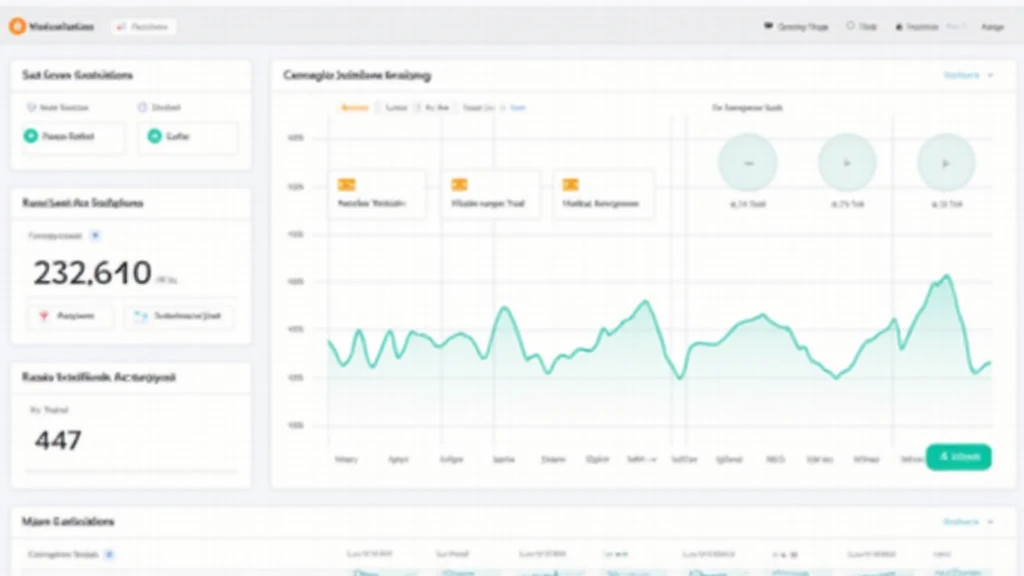Viewport: 1024px width, 576px height.
Task: Toggle the small blue checkbox above 232,610
Action: (95, 236)
